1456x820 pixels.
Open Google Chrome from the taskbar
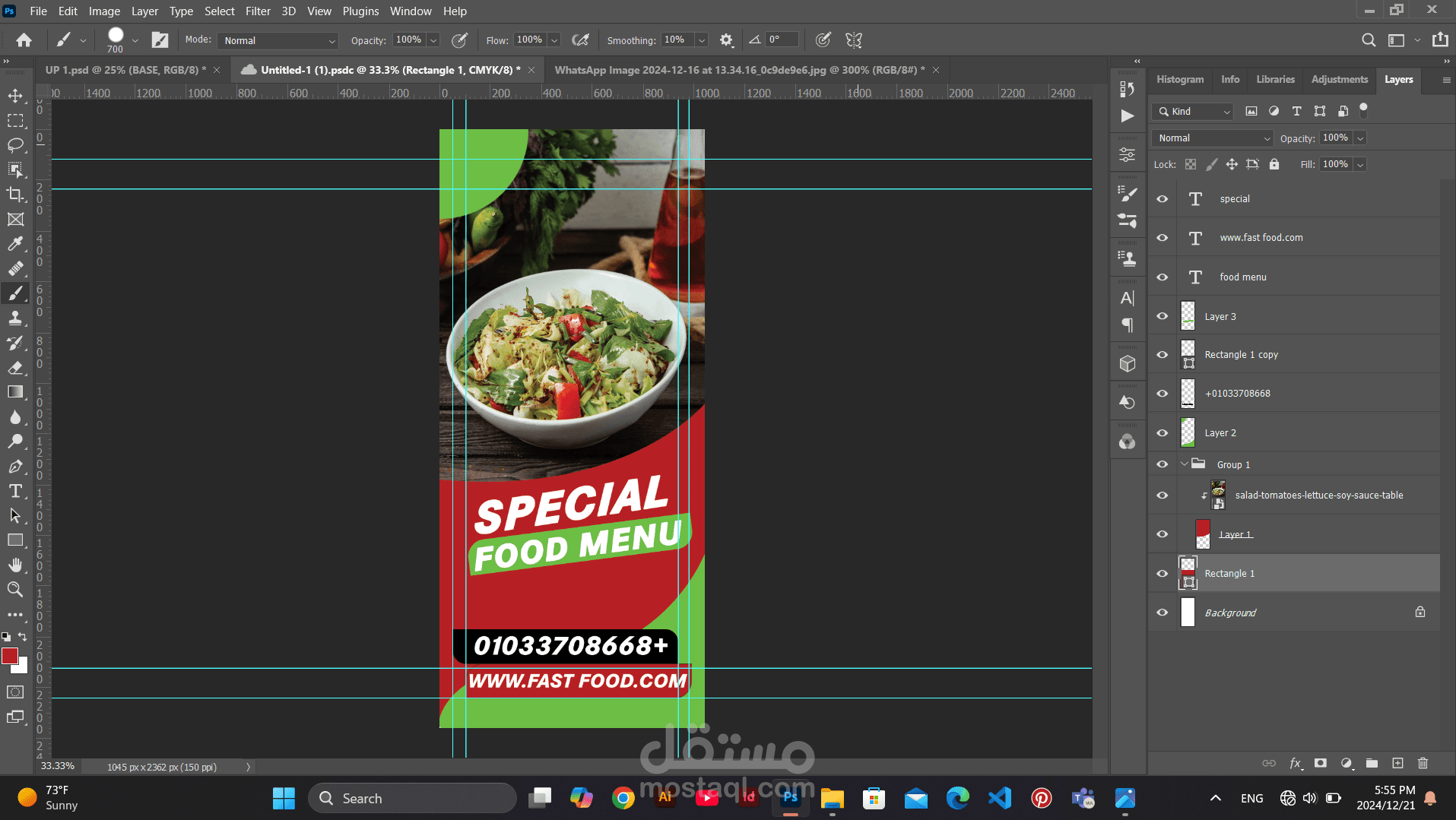click(623, 799)
